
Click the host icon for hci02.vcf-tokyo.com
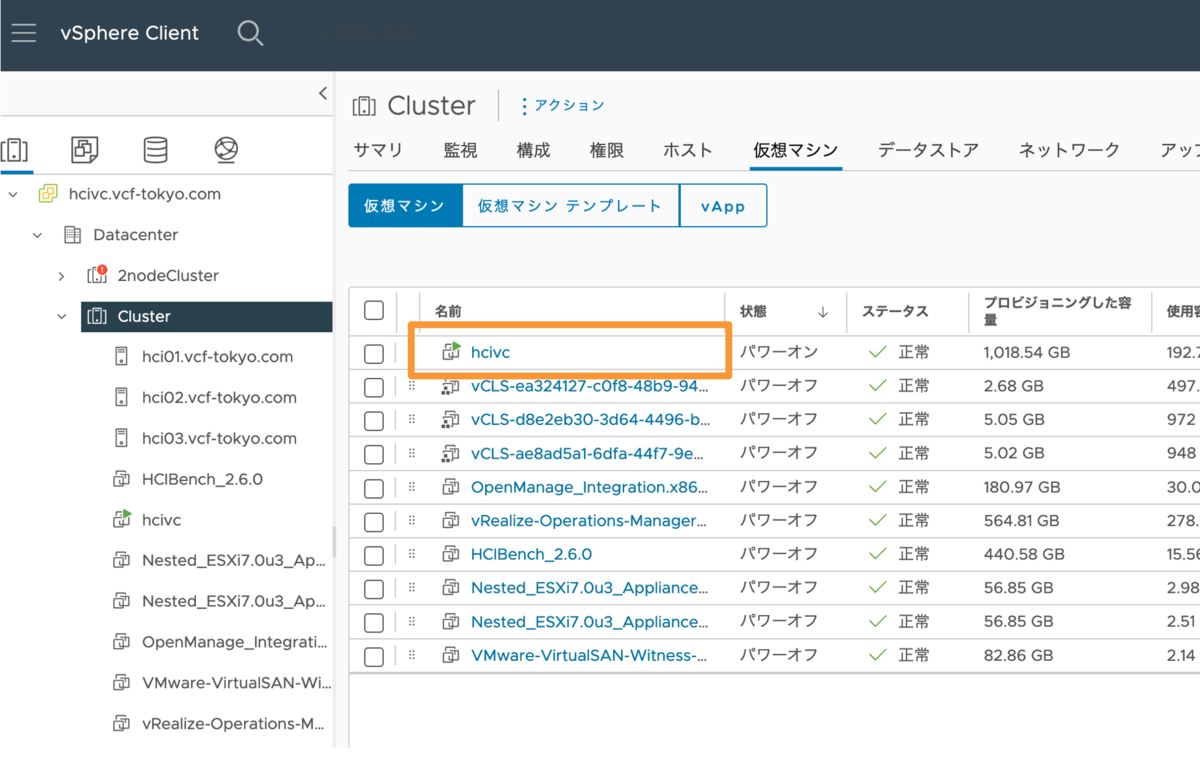(121, 398)
